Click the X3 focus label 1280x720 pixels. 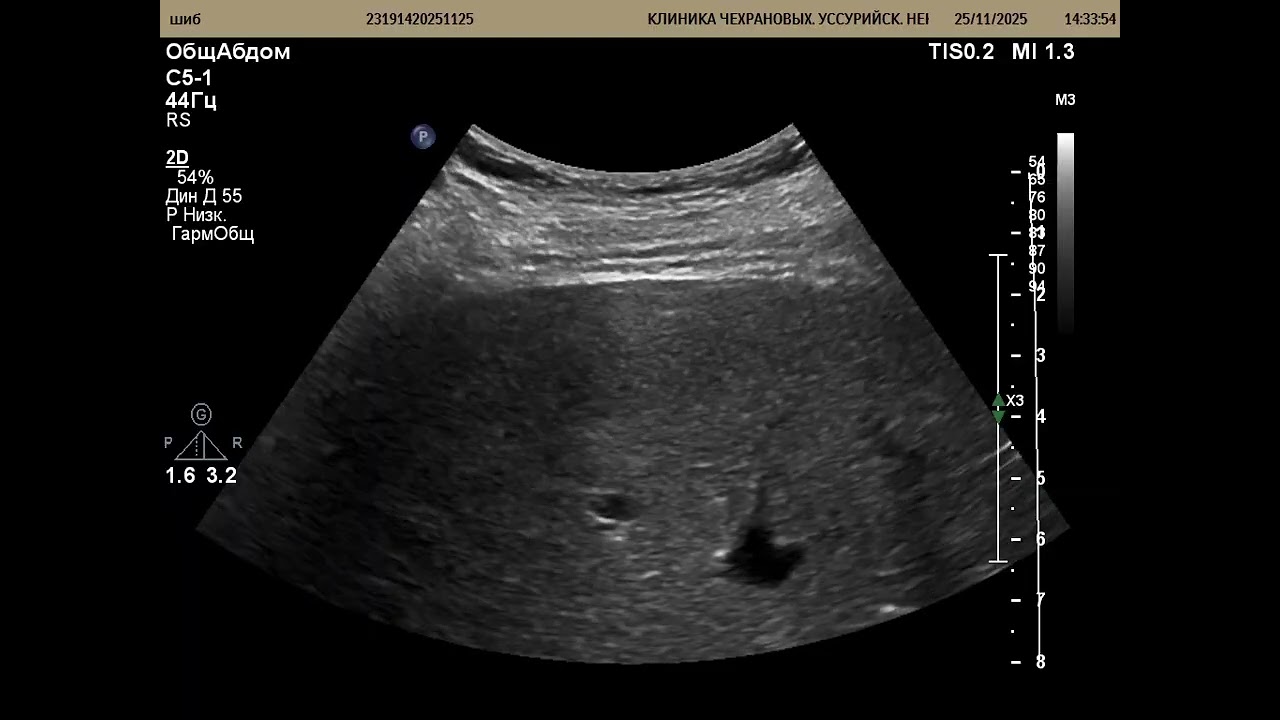pyautogui.click(x=1015, y=400)
